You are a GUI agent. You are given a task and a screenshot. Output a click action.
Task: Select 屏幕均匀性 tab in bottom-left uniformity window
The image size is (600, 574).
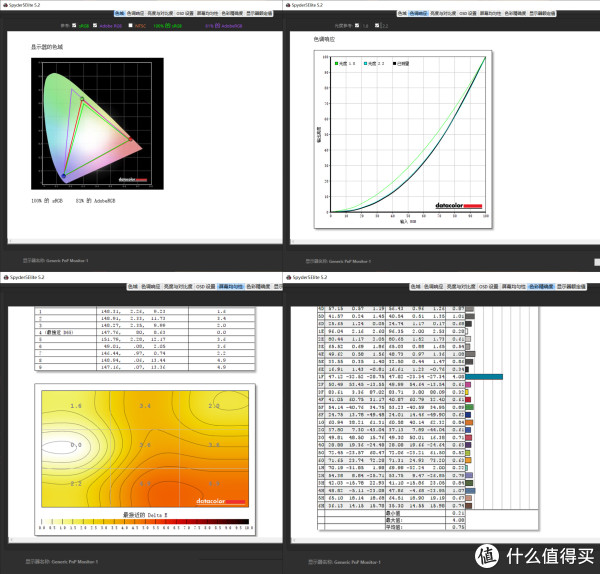(231, 287)
